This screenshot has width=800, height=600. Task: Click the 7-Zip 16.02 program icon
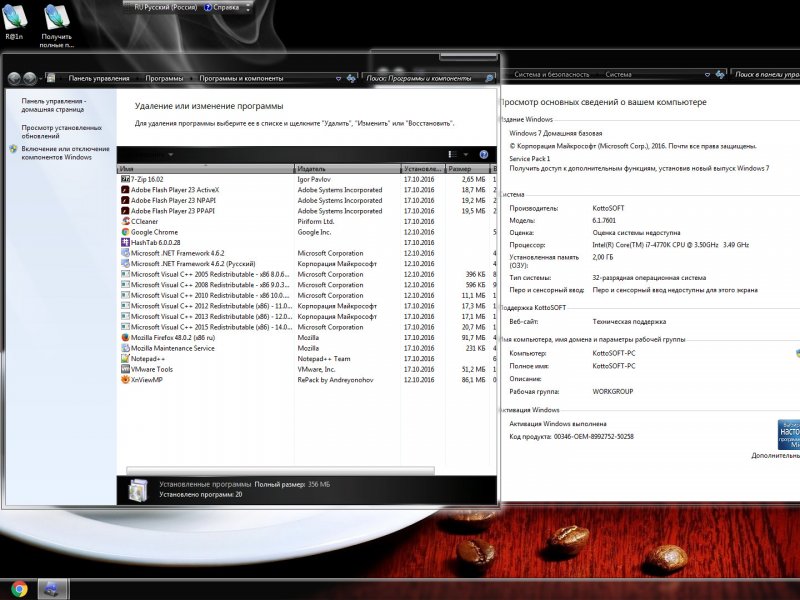coord(126,179)
